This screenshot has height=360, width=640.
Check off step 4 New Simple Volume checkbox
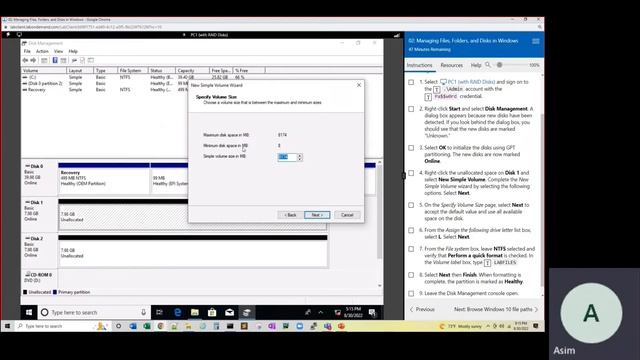(411, 173)
